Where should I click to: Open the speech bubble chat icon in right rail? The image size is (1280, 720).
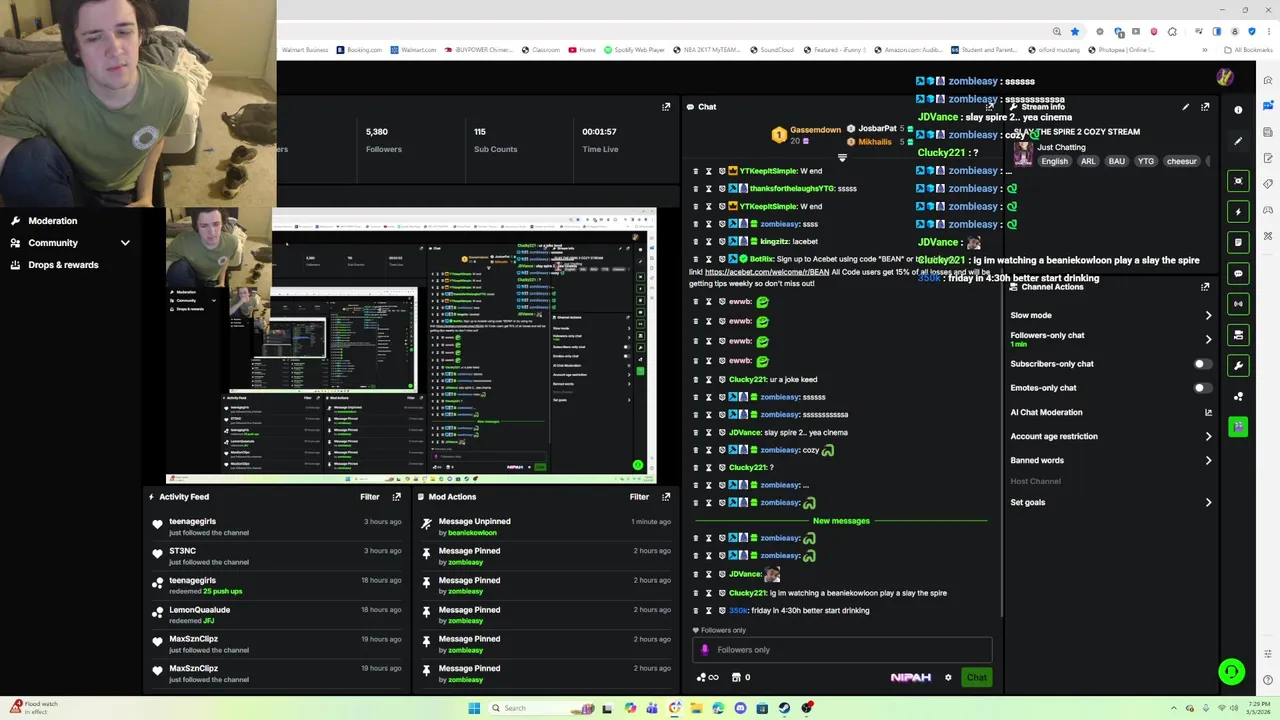click(1238, 273)
